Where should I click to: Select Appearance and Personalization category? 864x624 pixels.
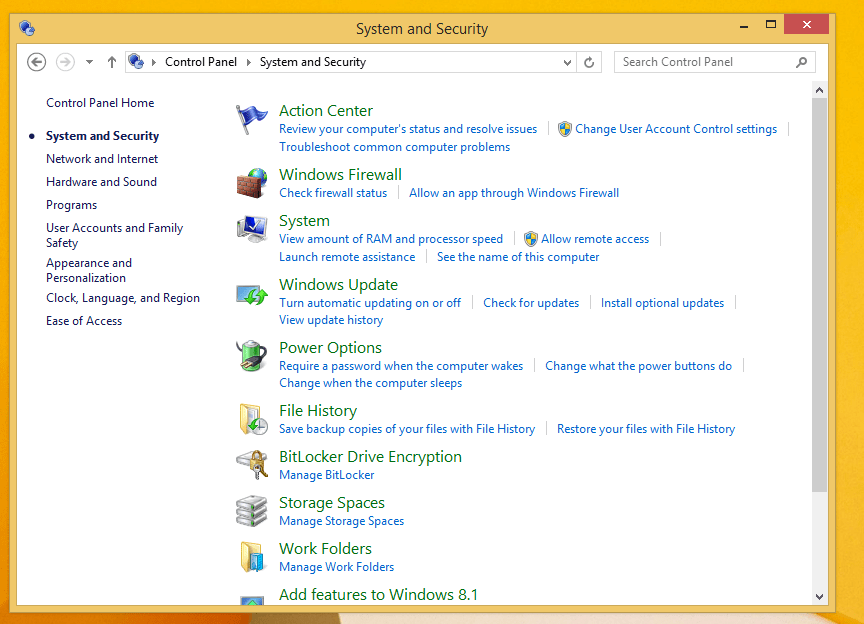click(89, 271)
